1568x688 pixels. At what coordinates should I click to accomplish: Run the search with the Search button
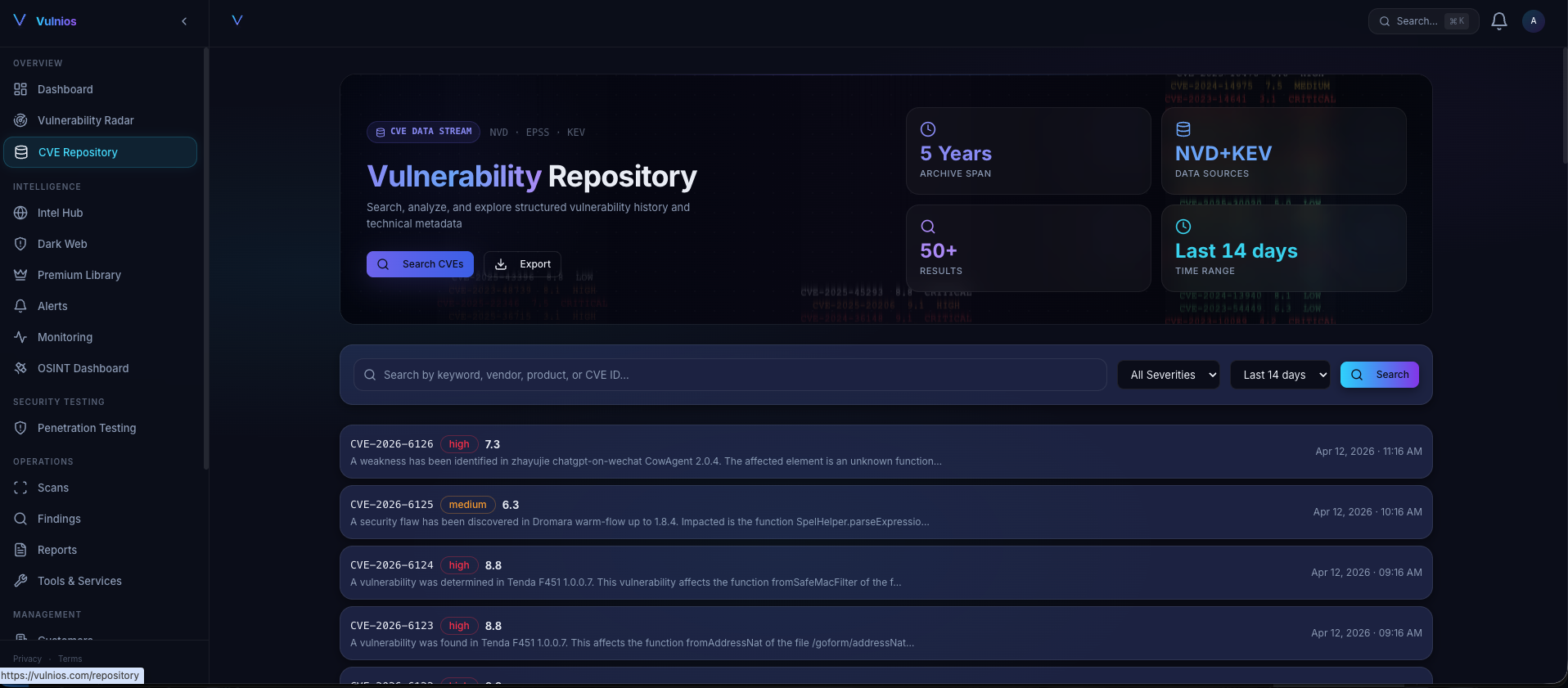tap(1380, 375)
